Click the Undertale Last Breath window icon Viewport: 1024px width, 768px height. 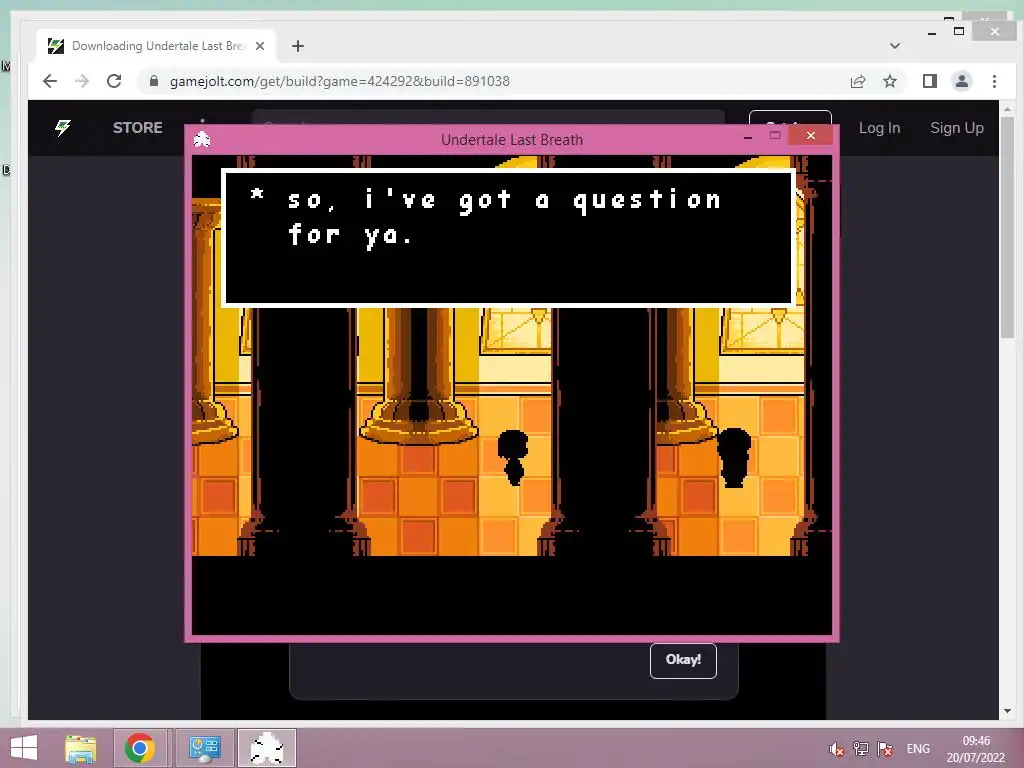tap(202, 139)
